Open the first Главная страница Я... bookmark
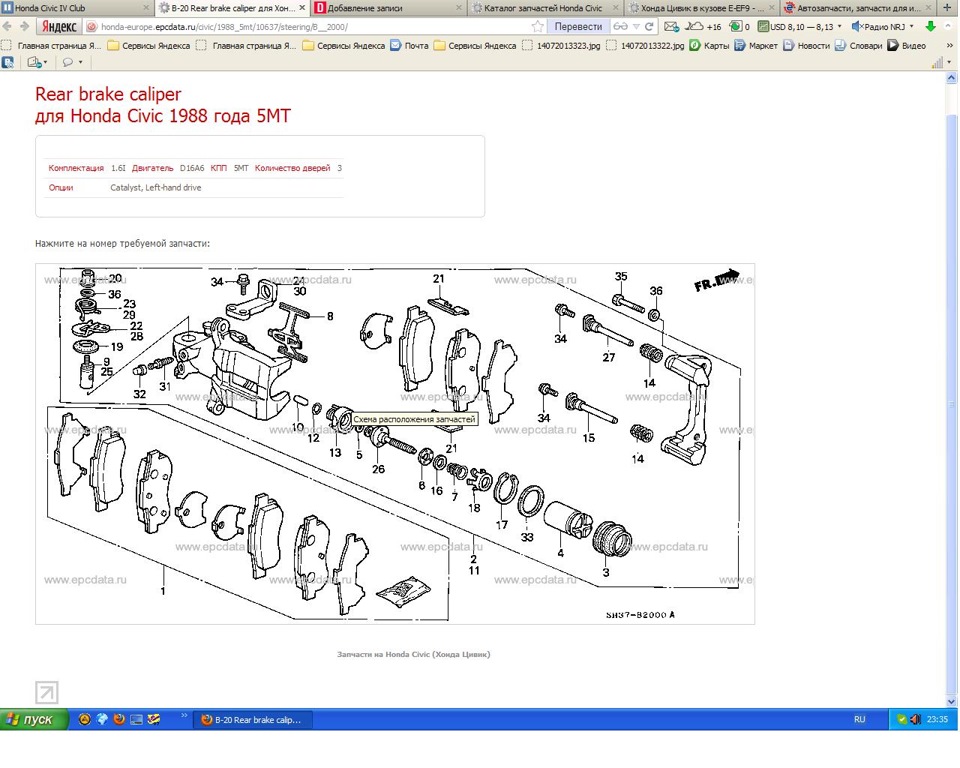The image size is (960, 768). click(51, 45)
